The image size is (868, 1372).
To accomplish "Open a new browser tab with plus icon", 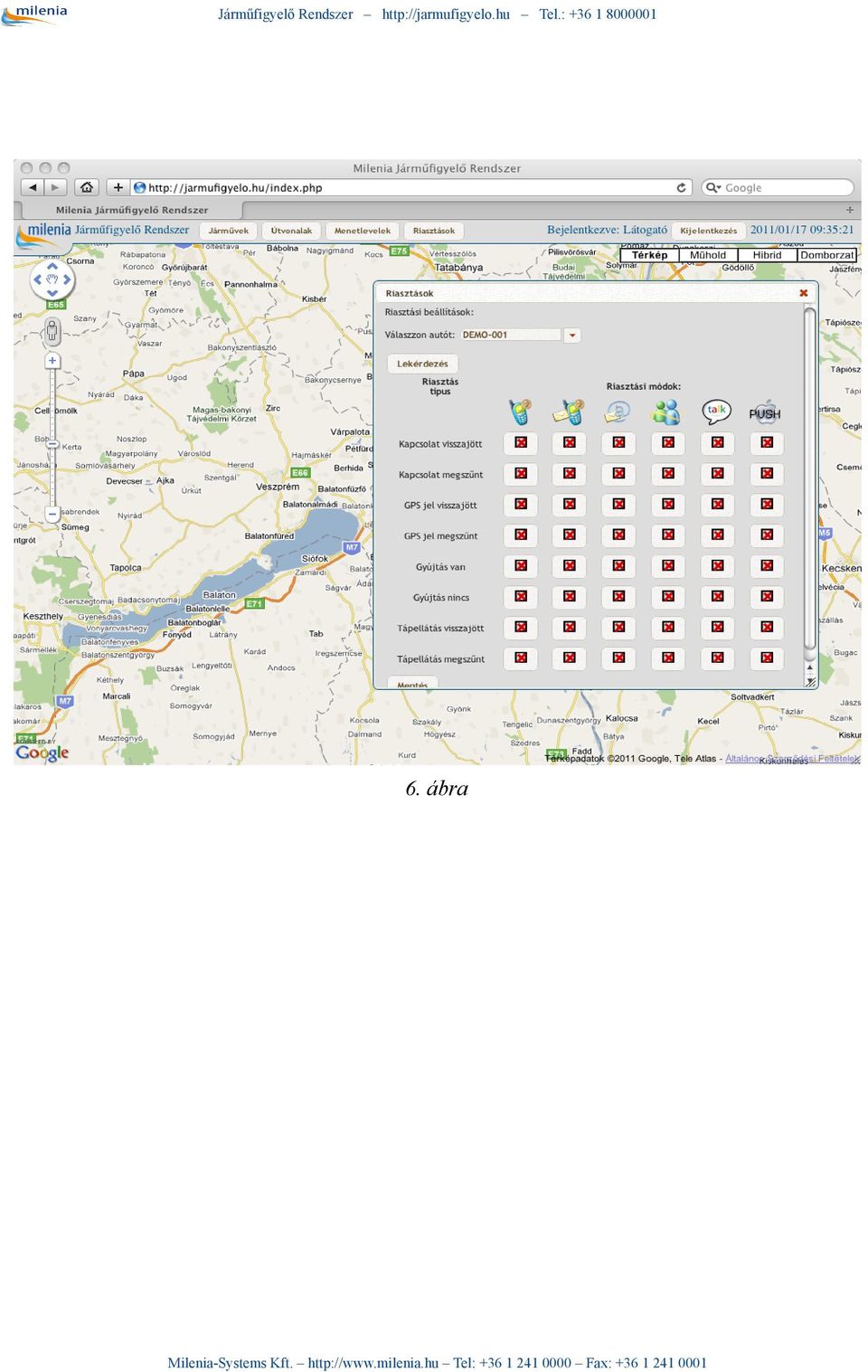I will coord(849,210).
